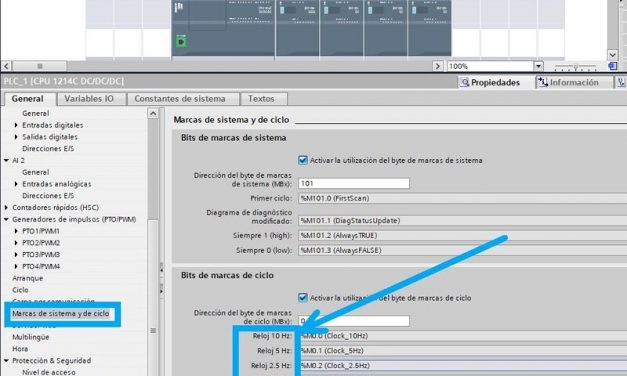Select Marcas de sistema y de ciclo

(61, 314)
